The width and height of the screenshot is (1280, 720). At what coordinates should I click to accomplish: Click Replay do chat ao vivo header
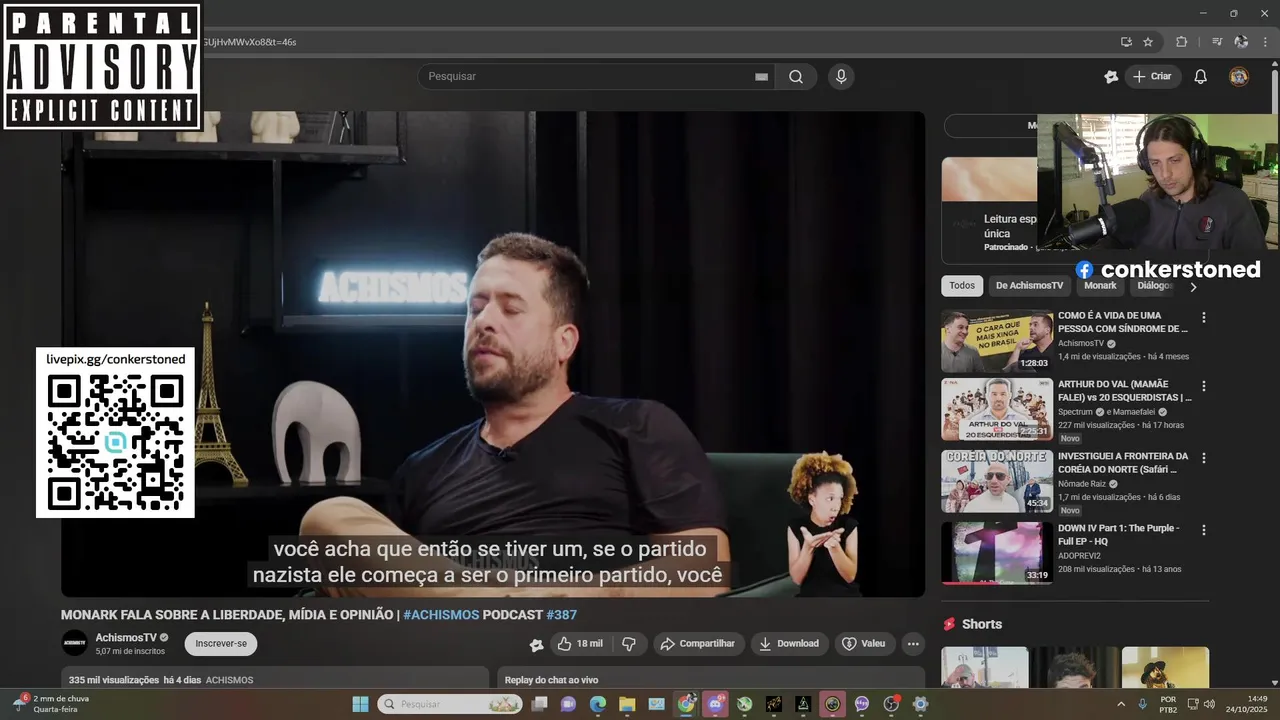551,680
